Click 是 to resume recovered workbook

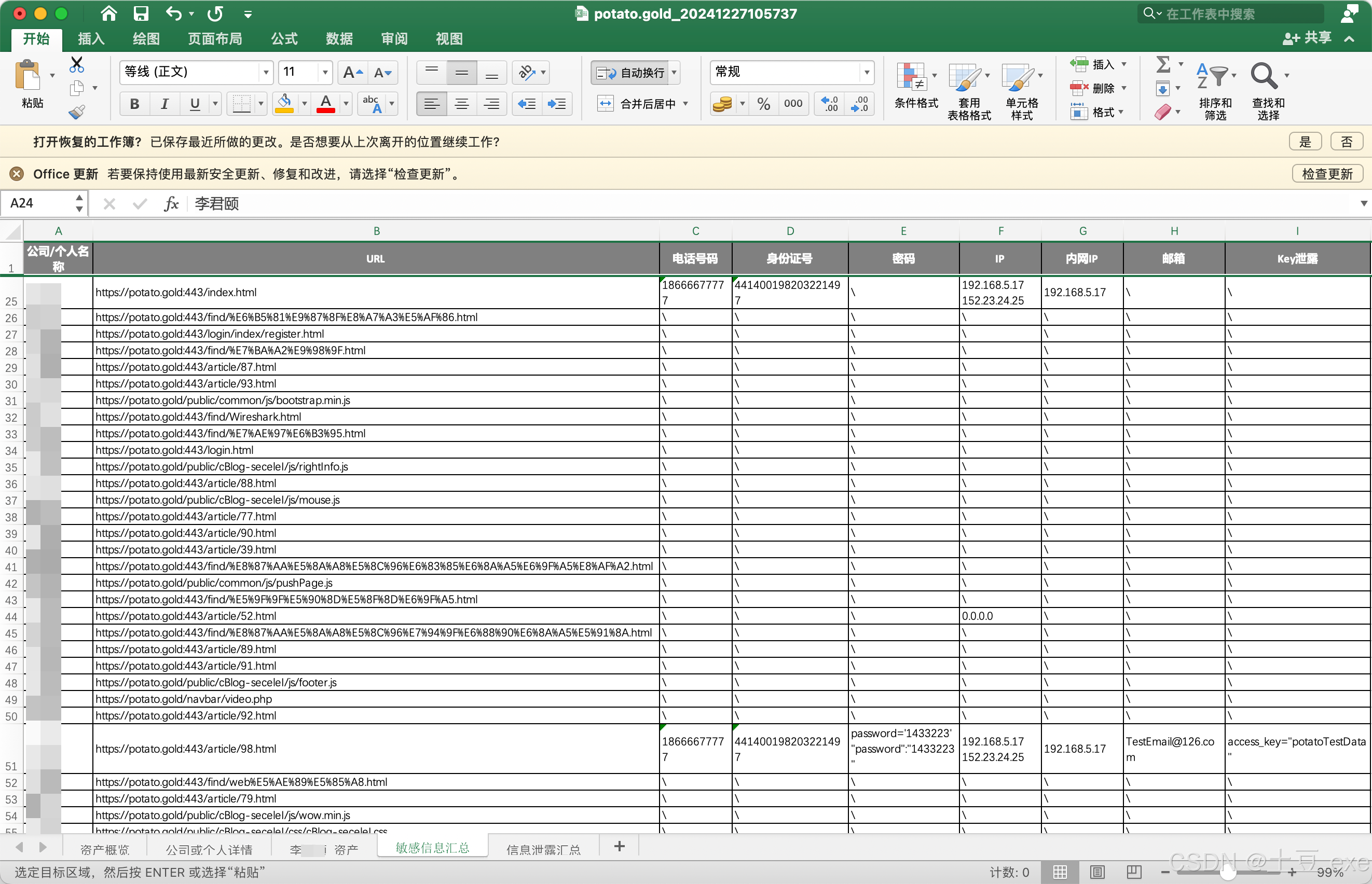[1305, 142]
